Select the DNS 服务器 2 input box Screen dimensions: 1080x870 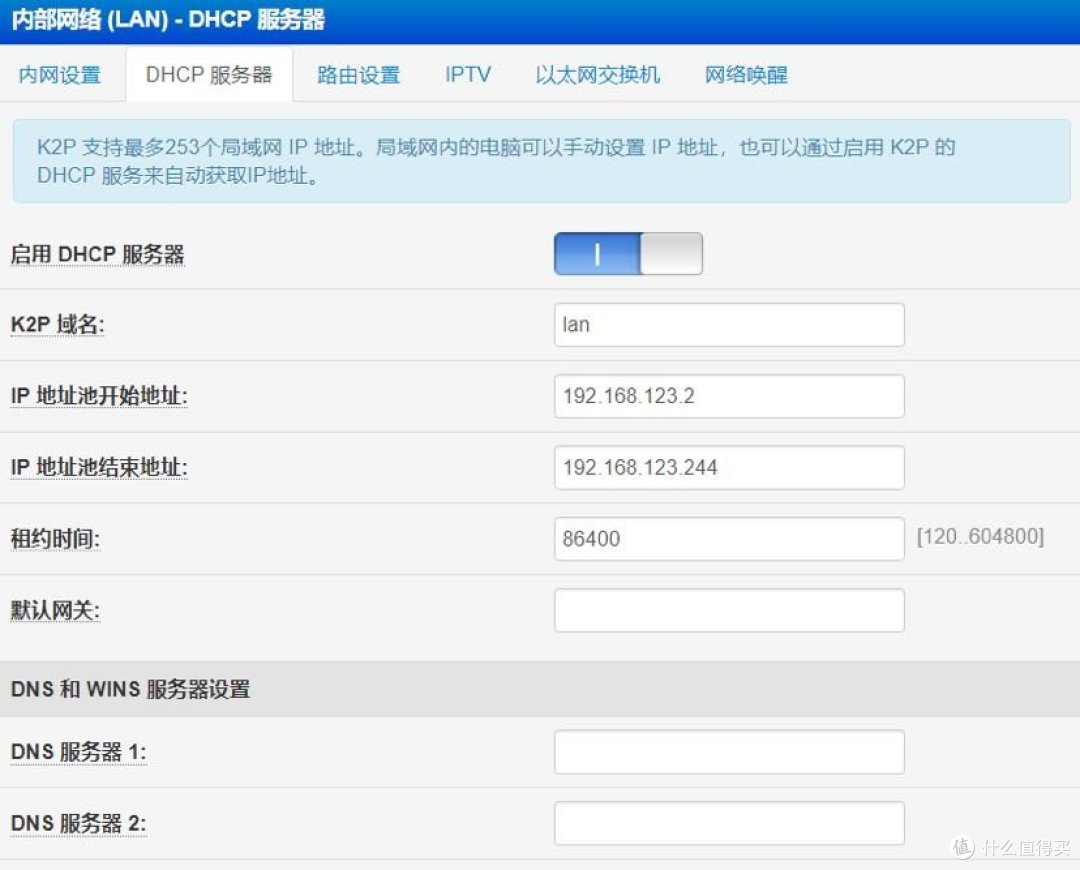pyautogui.click(x=728, y=823)
